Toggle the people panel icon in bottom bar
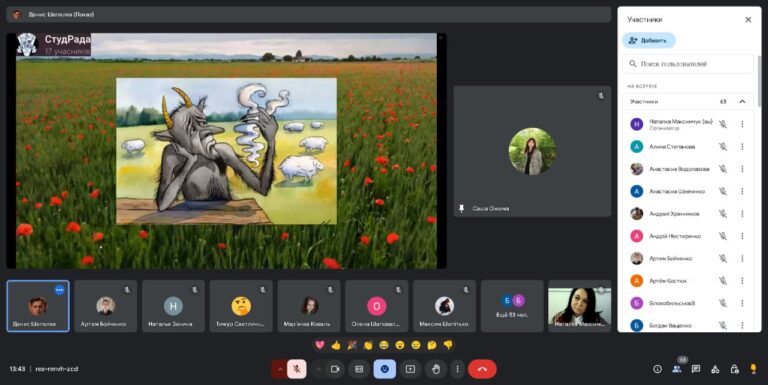Screen dimensions: 768x385 point(677,369)
